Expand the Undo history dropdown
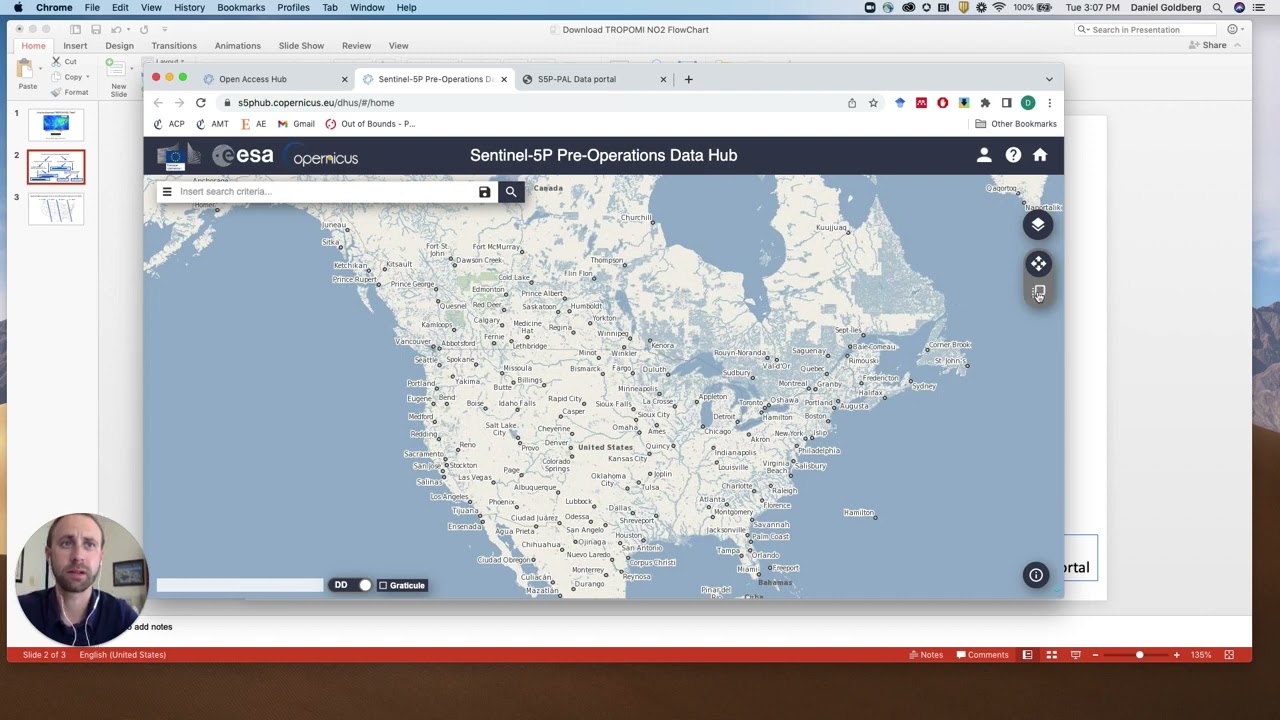The width and height of the screenshot is (1280, 720). 129,30
